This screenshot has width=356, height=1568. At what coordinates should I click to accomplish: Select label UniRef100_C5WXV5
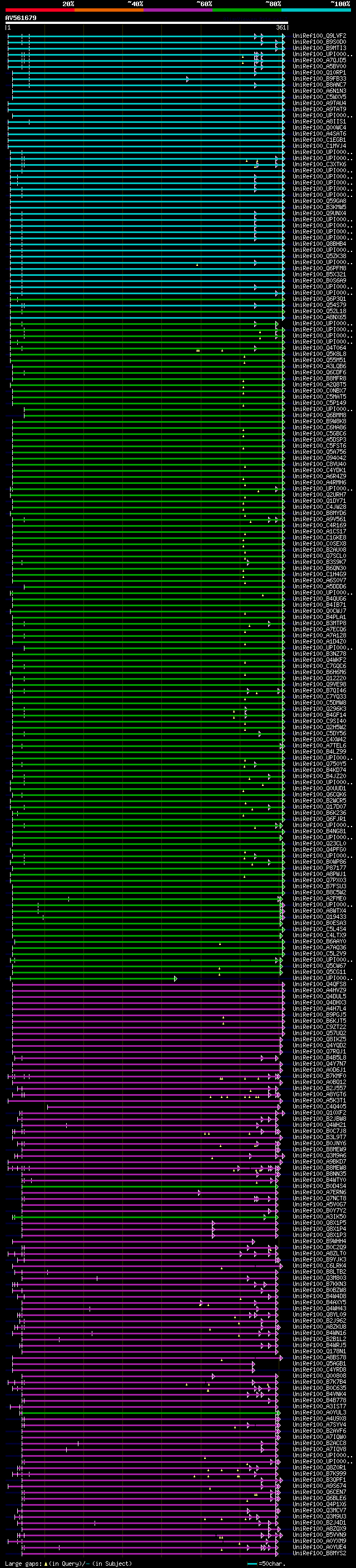[x=319, y=97]
